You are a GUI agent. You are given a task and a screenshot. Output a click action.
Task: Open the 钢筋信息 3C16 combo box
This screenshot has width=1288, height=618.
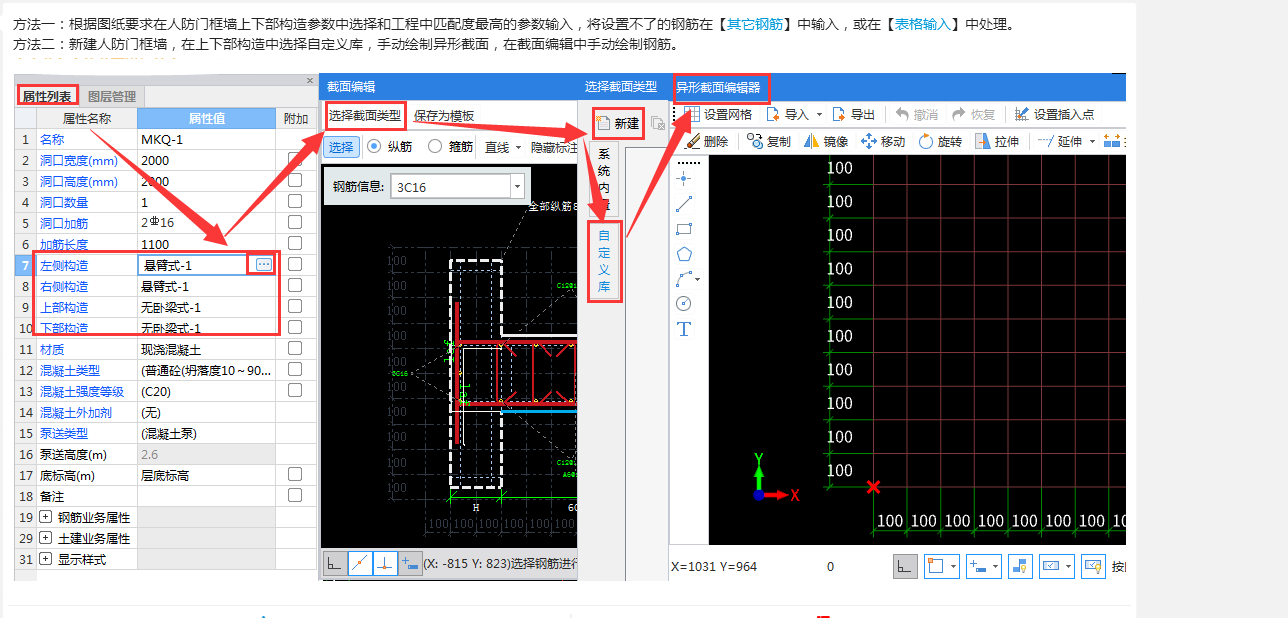[x=458, y=186]
